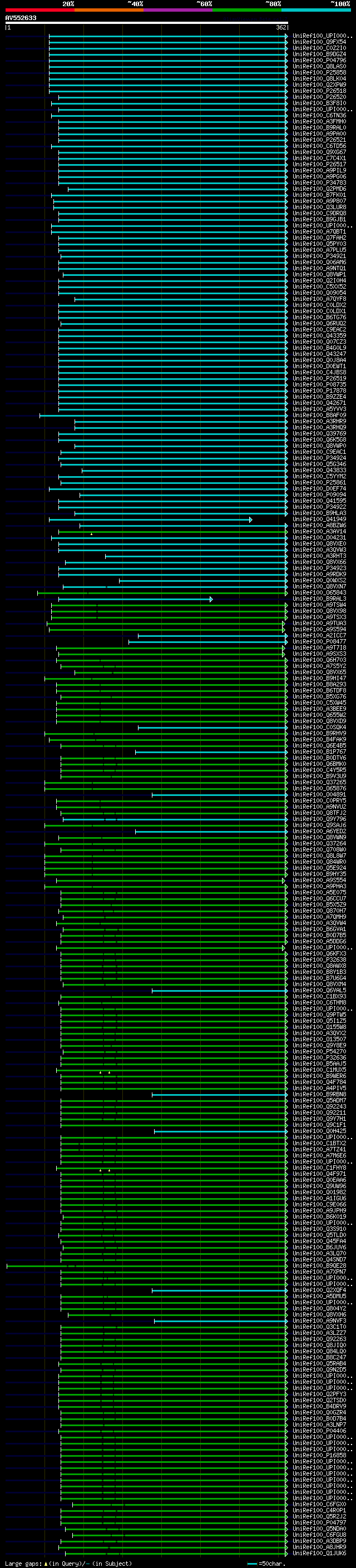The width and height of the screenshot is (356, 1568).
Task: Select label UniRef100_A3RHT3
Action: (319, 556)
